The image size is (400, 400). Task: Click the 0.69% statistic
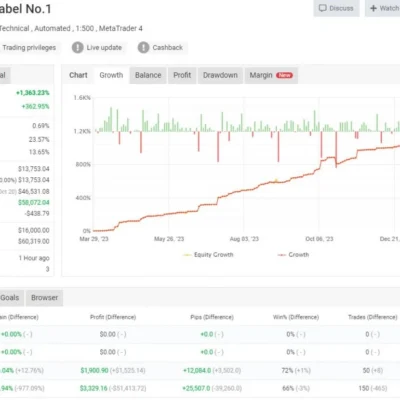(x=41, y=126)
